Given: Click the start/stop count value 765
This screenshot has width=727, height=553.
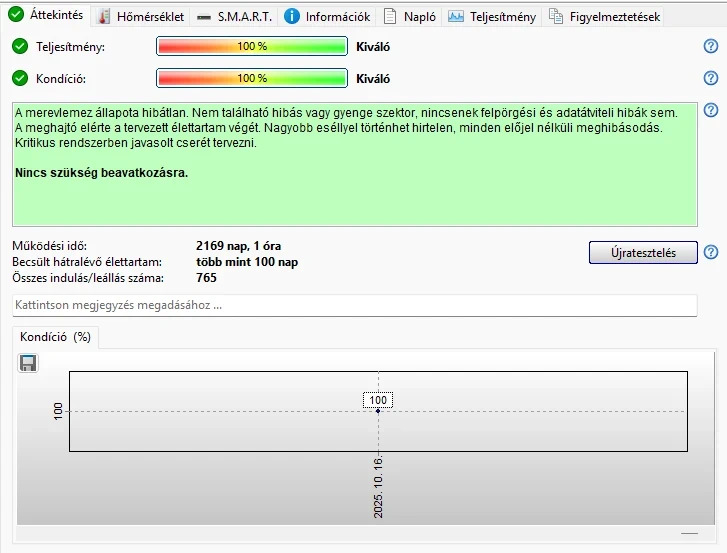Looking at the screenshot, I should [x=206, y=278].
